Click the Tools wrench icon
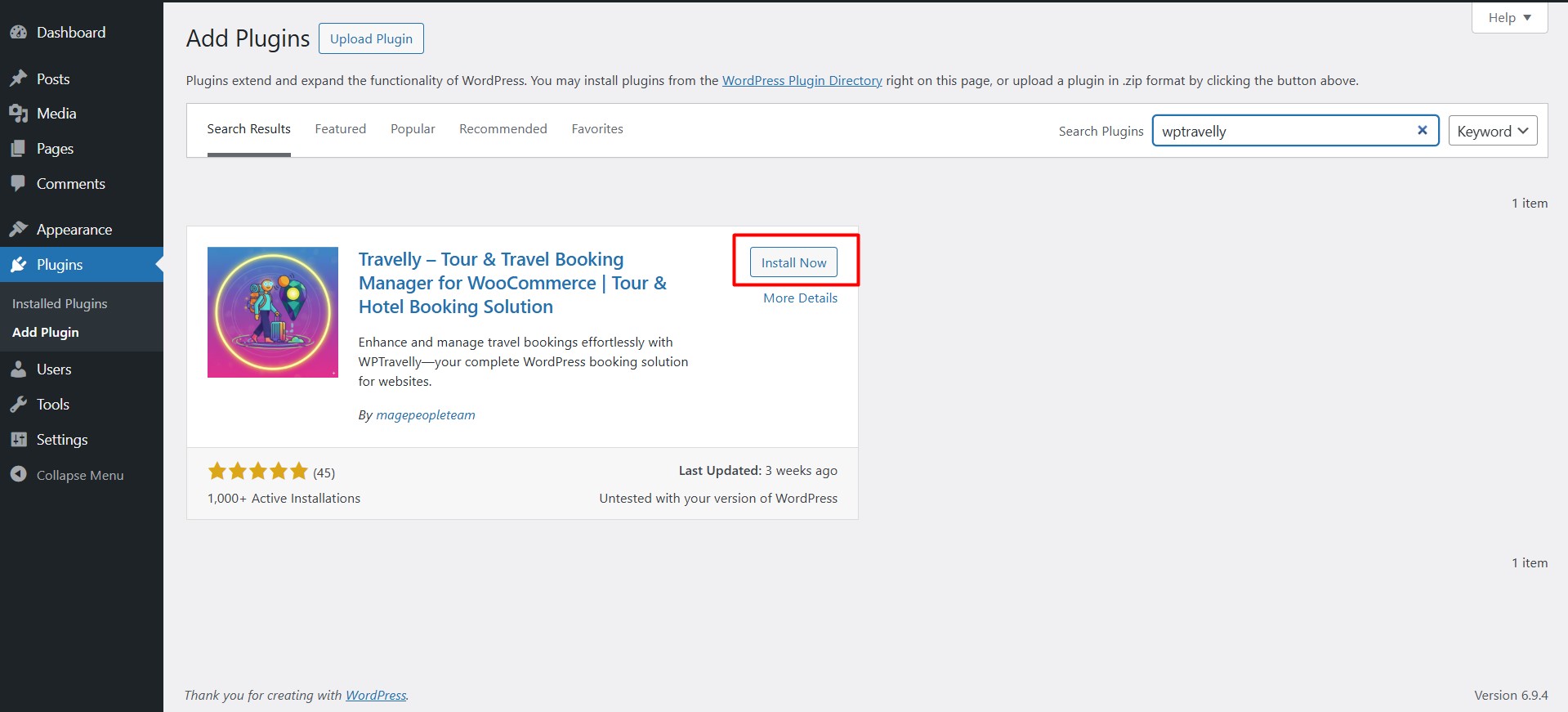1568x712 pixels. tap(18, 405)
